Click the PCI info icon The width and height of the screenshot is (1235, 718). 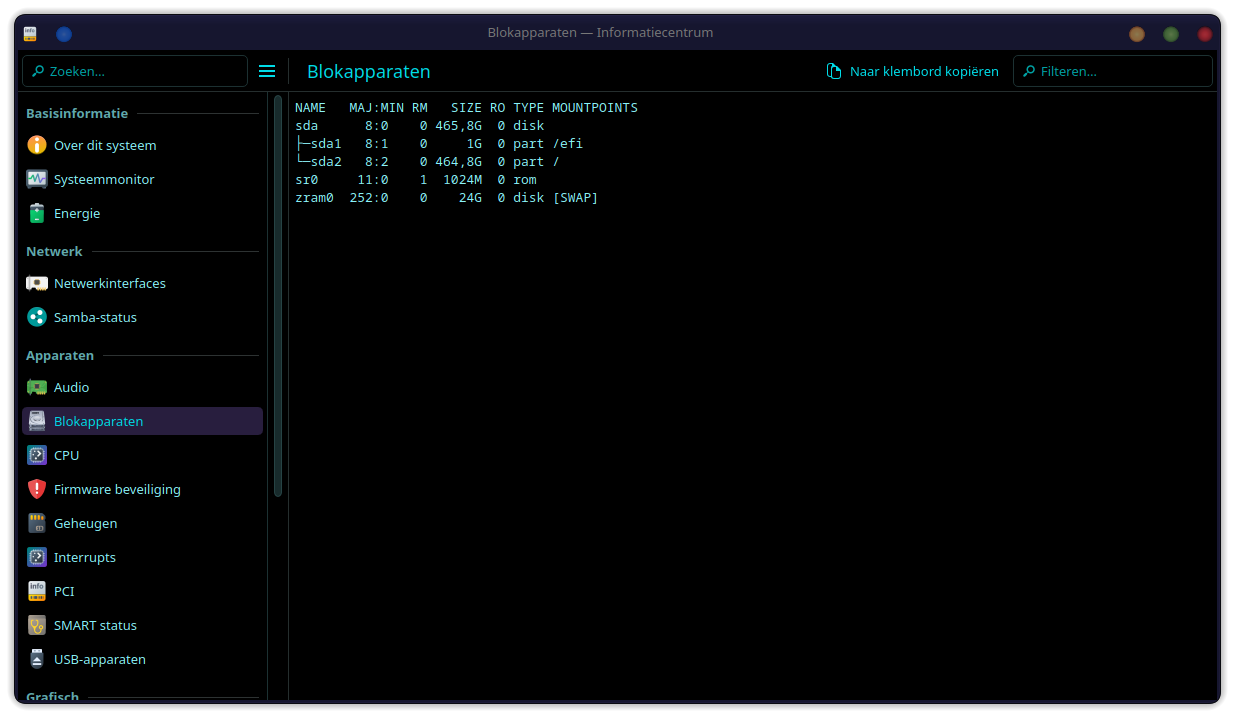(x=37, y=591)
